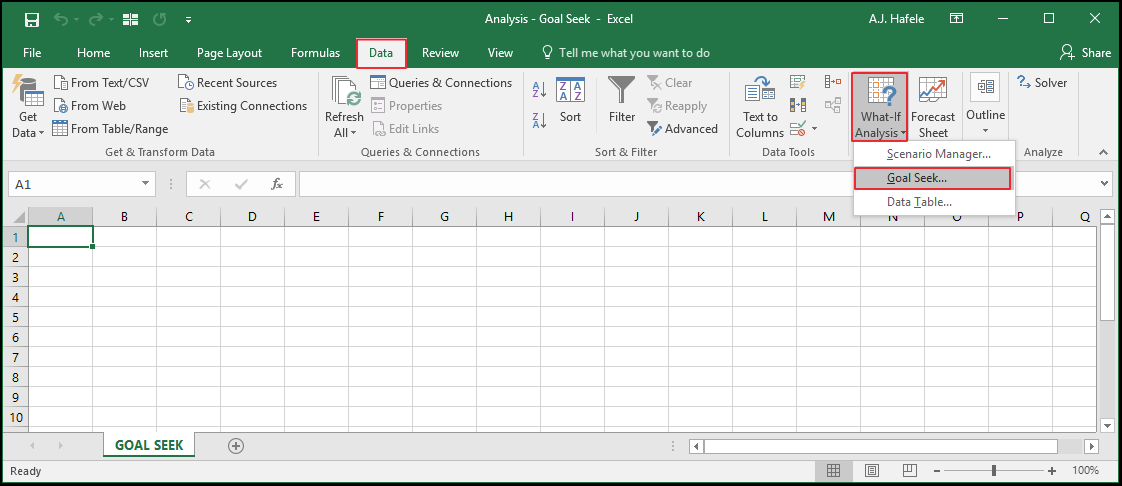This screenshot has height=486, width=1122.
Task: Click the Redo arrow icon
Action: coord(95,19)
